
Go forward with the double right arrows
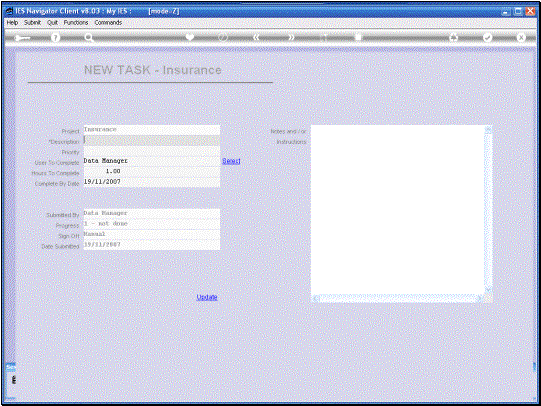(x=292, y=38)
